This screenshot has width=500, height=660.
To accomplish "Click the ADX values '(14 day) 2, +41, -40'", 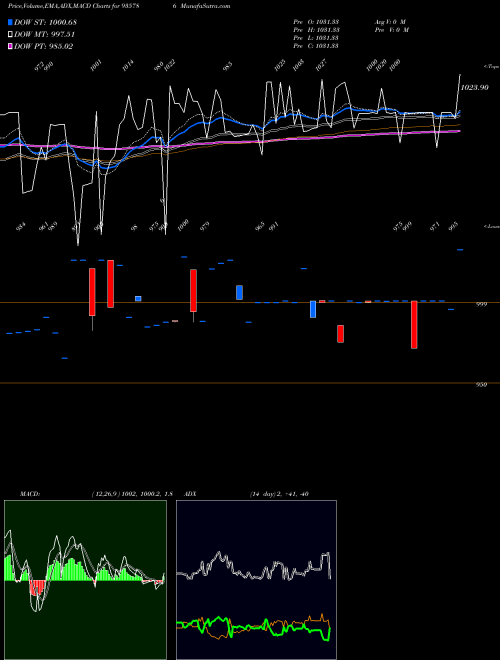I will click(x=279, y=494).
